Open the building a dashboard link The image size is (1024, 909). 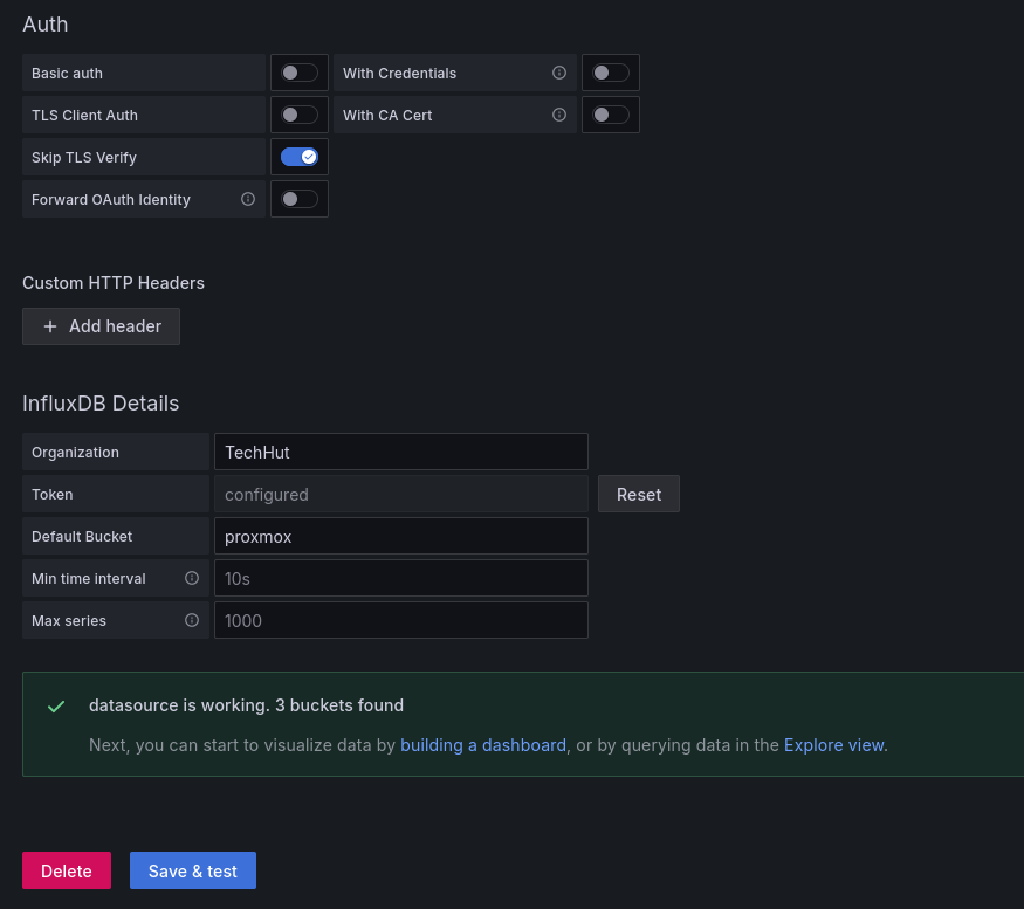483,744
